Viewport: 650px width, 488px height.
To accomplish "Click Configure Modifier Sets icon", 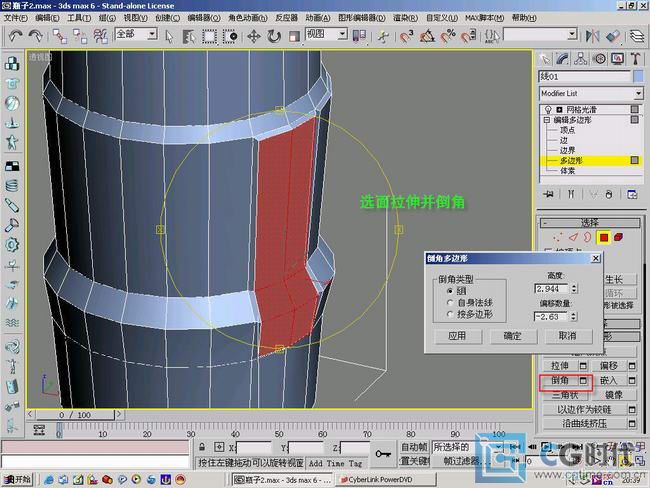I will click(x=632, y=194).
